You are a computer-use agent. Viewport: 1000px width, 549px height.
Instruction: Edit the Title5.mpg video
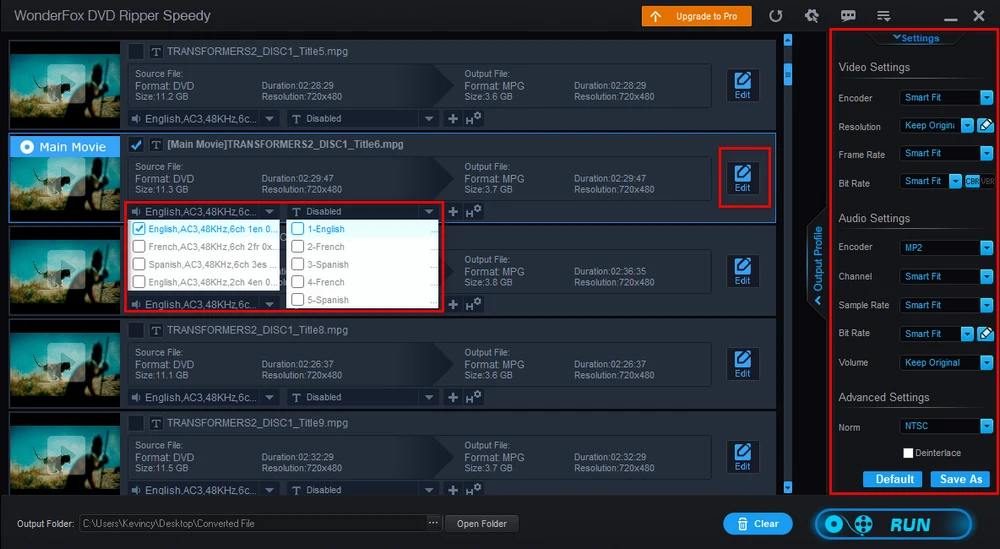click(742, 85)
